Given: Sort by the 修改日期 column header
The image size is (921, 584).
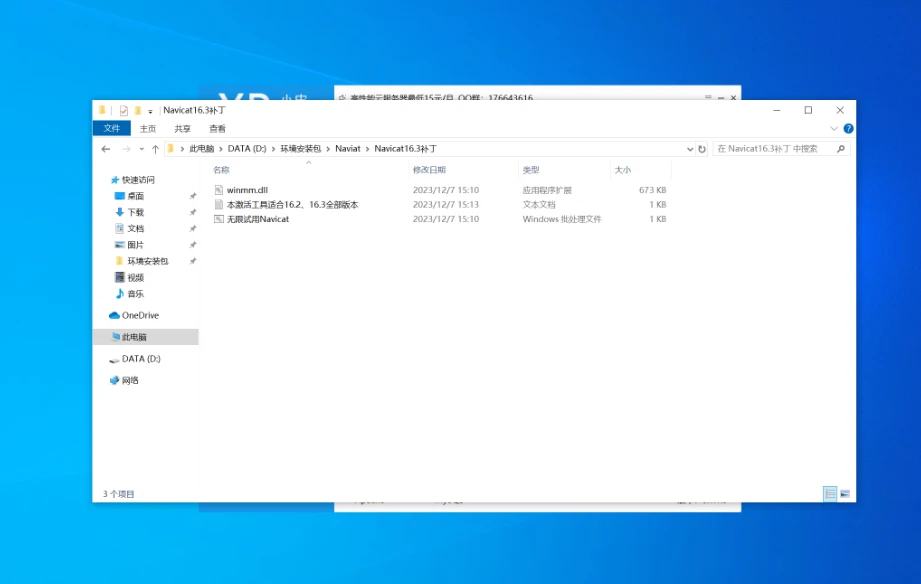Looking at the screenshot, I should 429,170.
